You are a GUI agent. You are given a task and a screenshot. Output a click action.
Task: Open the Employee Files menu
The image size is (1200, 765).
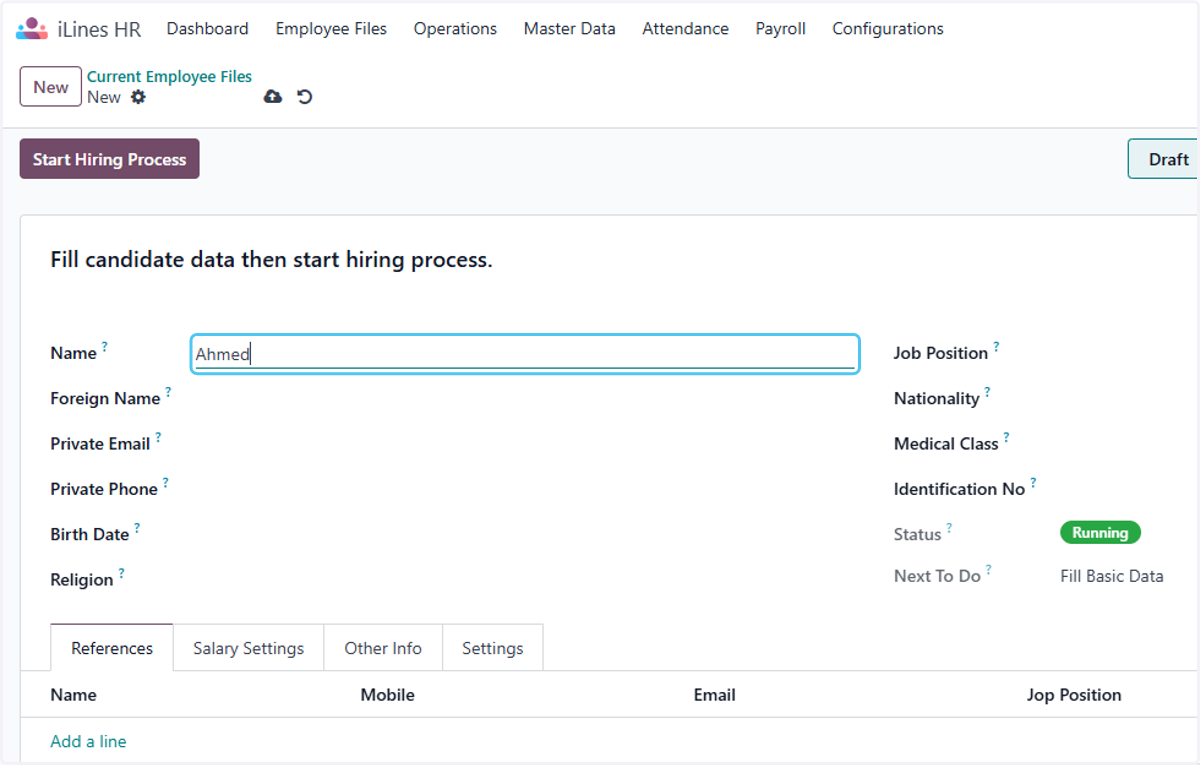[331, 29]
